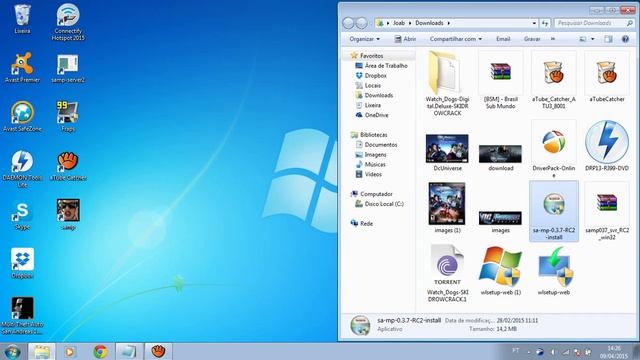Click Gravar in the Explorer toolbar
The image size is (640, 360).
coord(532,39)
